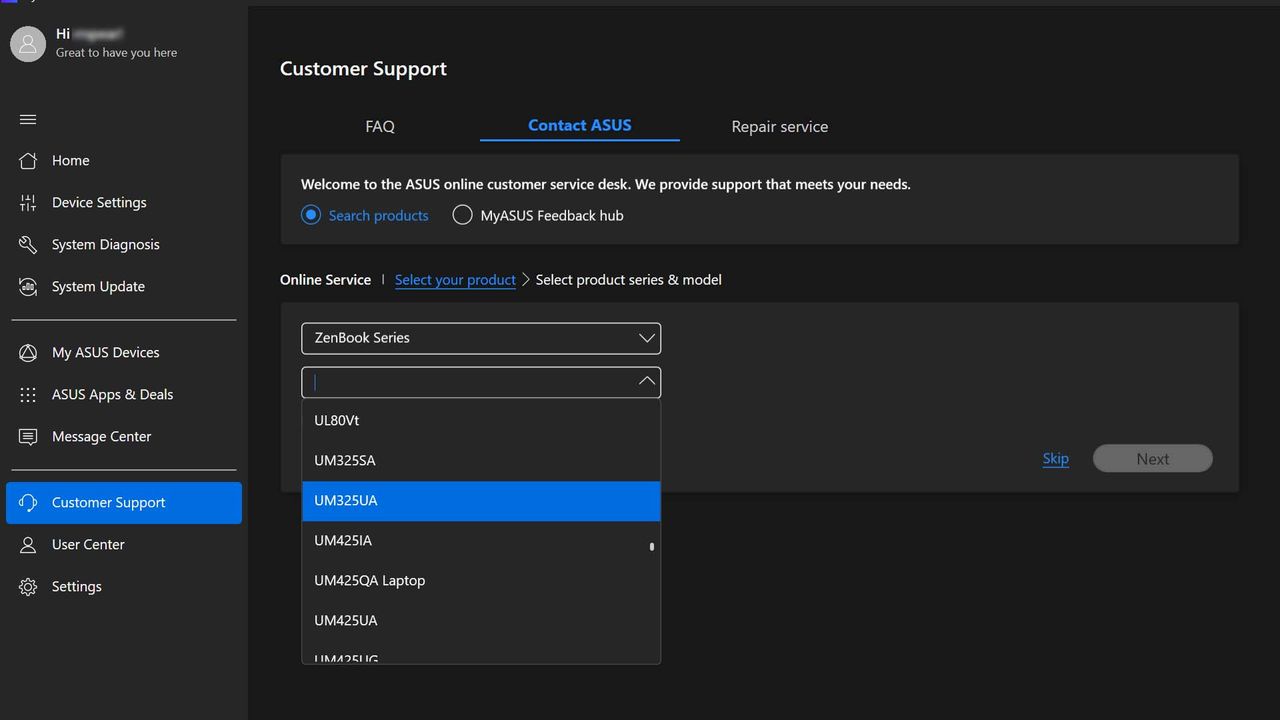Collapse the model list with the up chevron

646,381
